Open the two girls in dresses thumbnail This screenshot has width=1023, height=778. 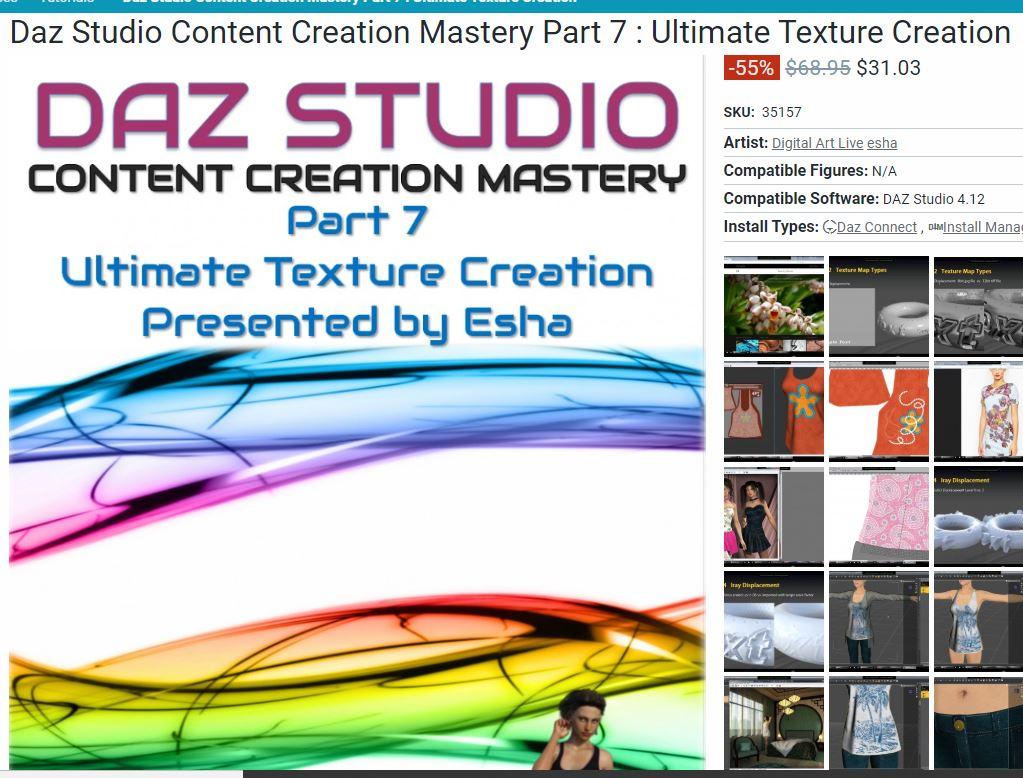[x=774, y=516]
